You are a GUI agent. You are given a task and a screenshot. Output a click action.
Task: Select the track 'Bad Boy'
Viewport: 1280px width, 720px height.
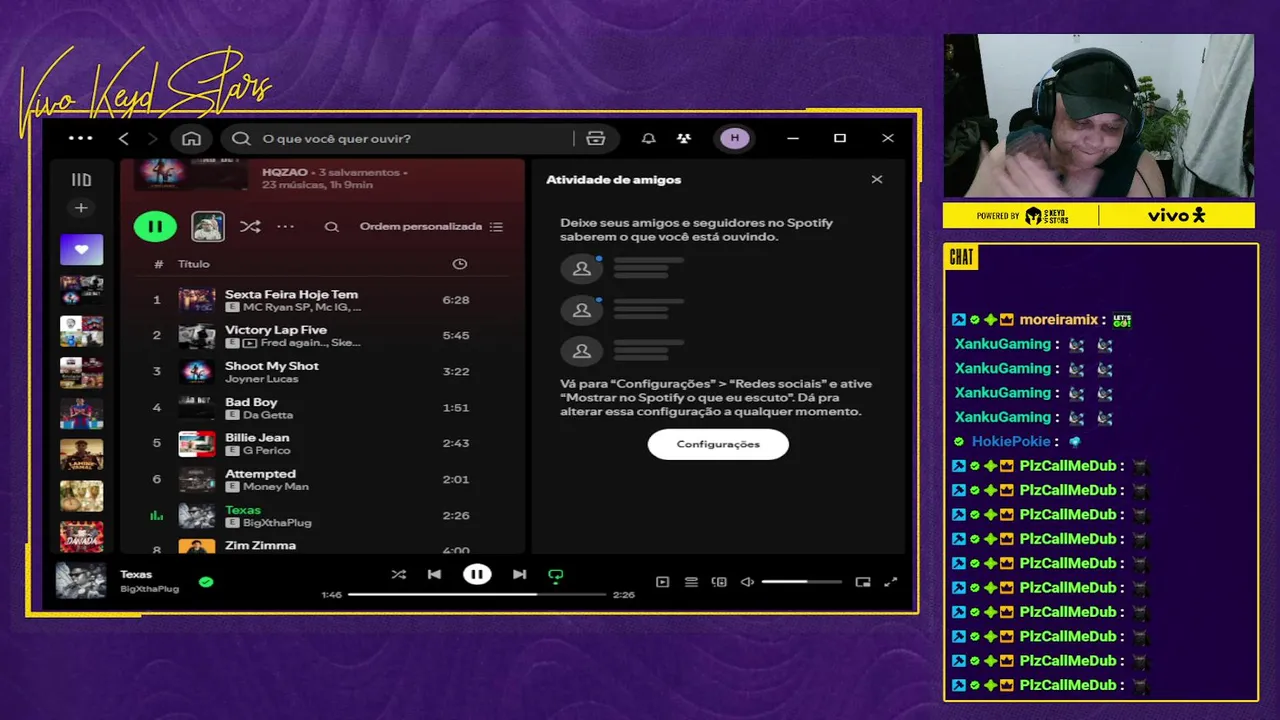click(251, 402)
